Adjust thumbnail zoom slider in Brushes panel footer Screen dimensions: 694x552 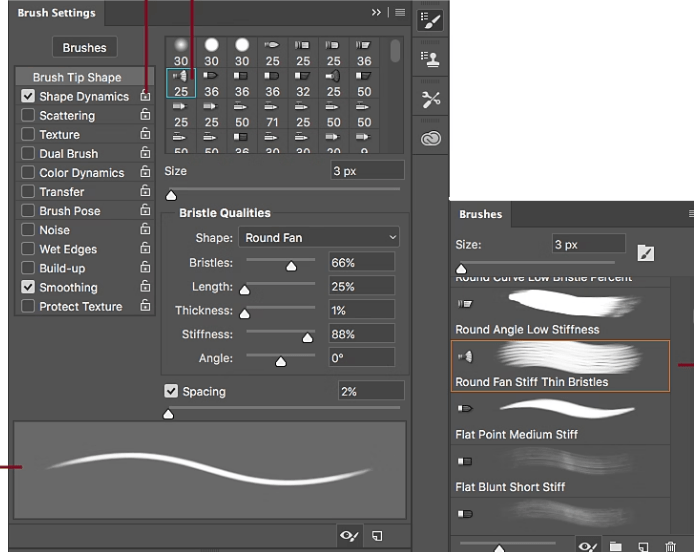coord(499,548)
